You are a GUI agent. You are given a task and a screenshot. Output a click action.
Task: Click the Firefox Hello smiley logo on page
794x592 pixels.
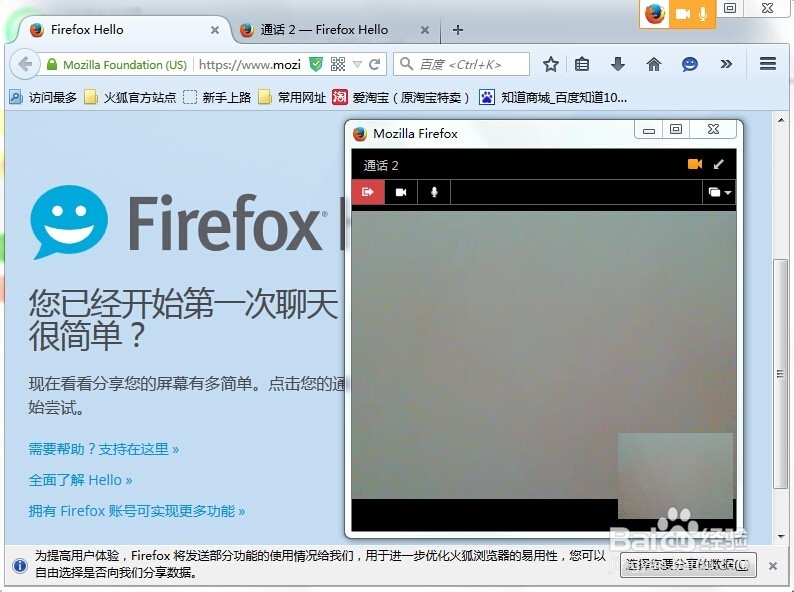point(69,222)
